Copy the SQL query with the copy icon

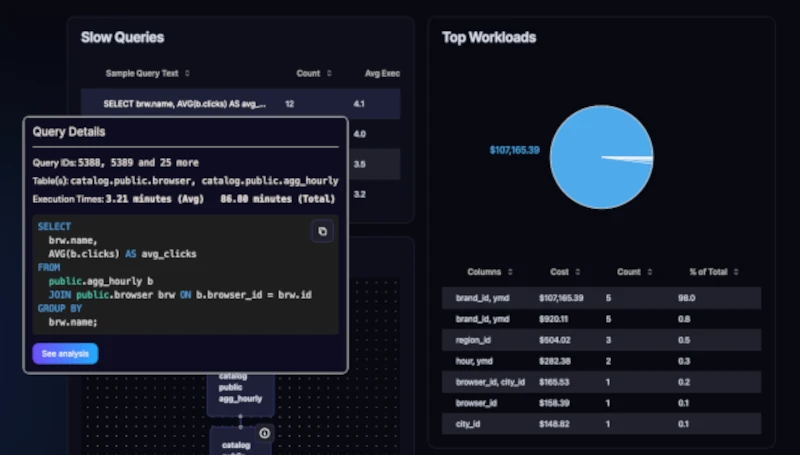322,231
